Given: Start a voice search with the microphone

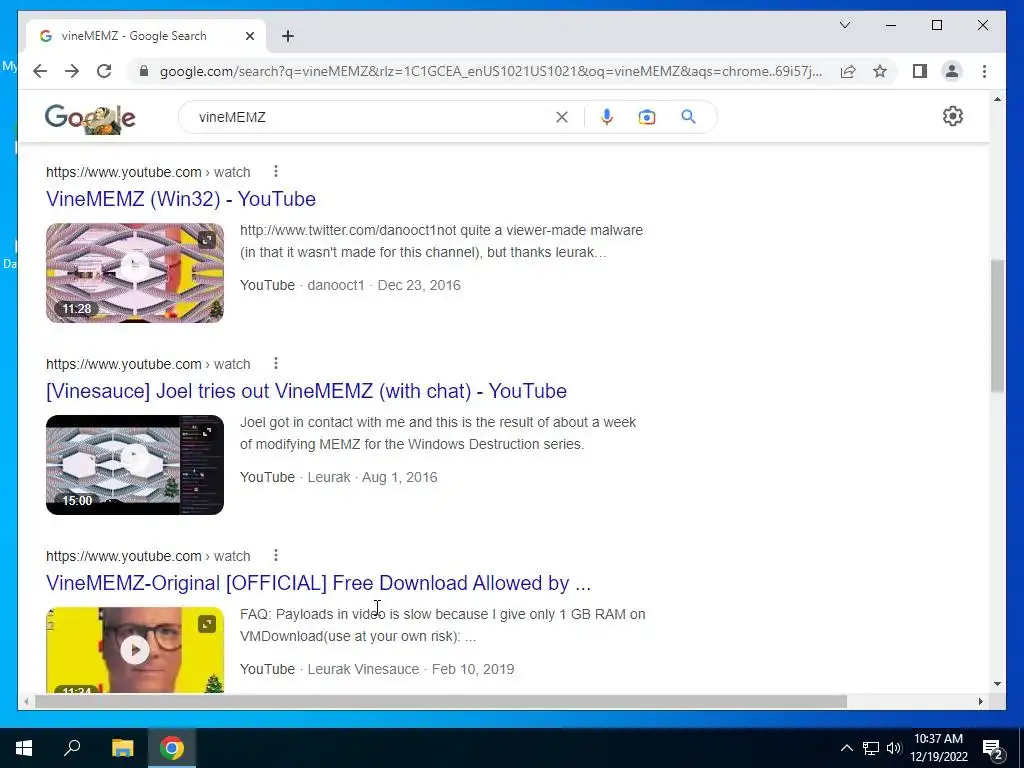Looking at the screenshot, I should 607,117.
